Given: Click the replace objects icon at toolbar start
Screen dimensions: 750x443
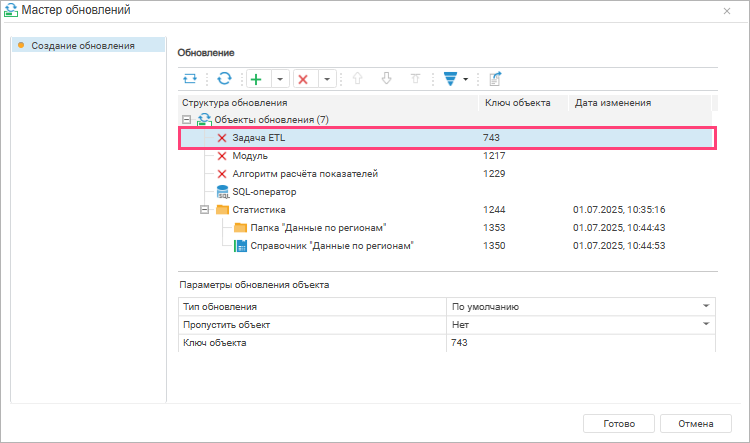Looking at the screenshot, I should (190, 78).
